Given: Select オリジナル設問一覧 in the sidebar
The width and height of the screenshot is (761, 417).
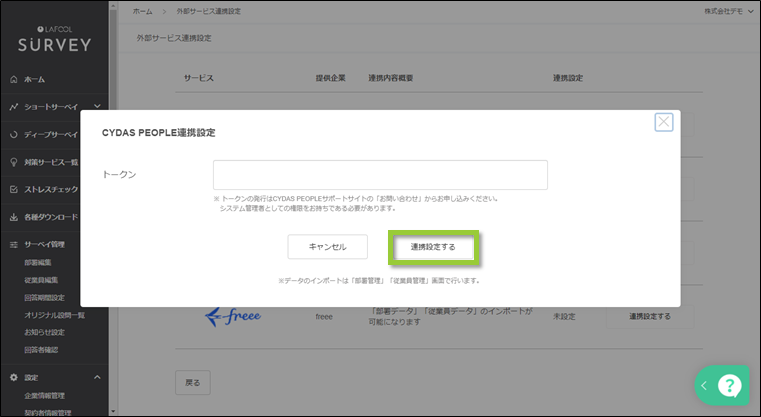Looking at the screenshot, I should click(x=54, y=315).
